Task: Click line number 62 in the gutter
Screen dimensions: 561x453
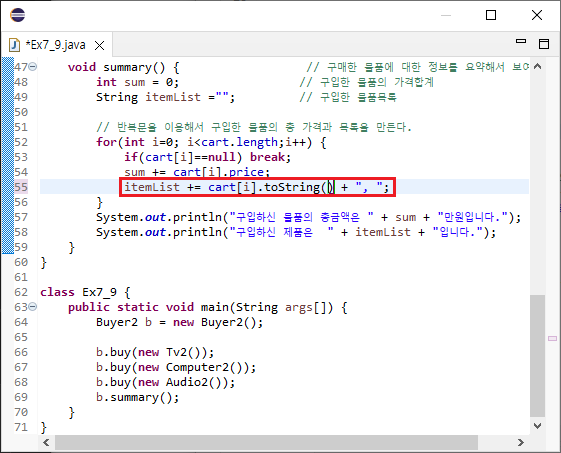Action: point(21,292)
